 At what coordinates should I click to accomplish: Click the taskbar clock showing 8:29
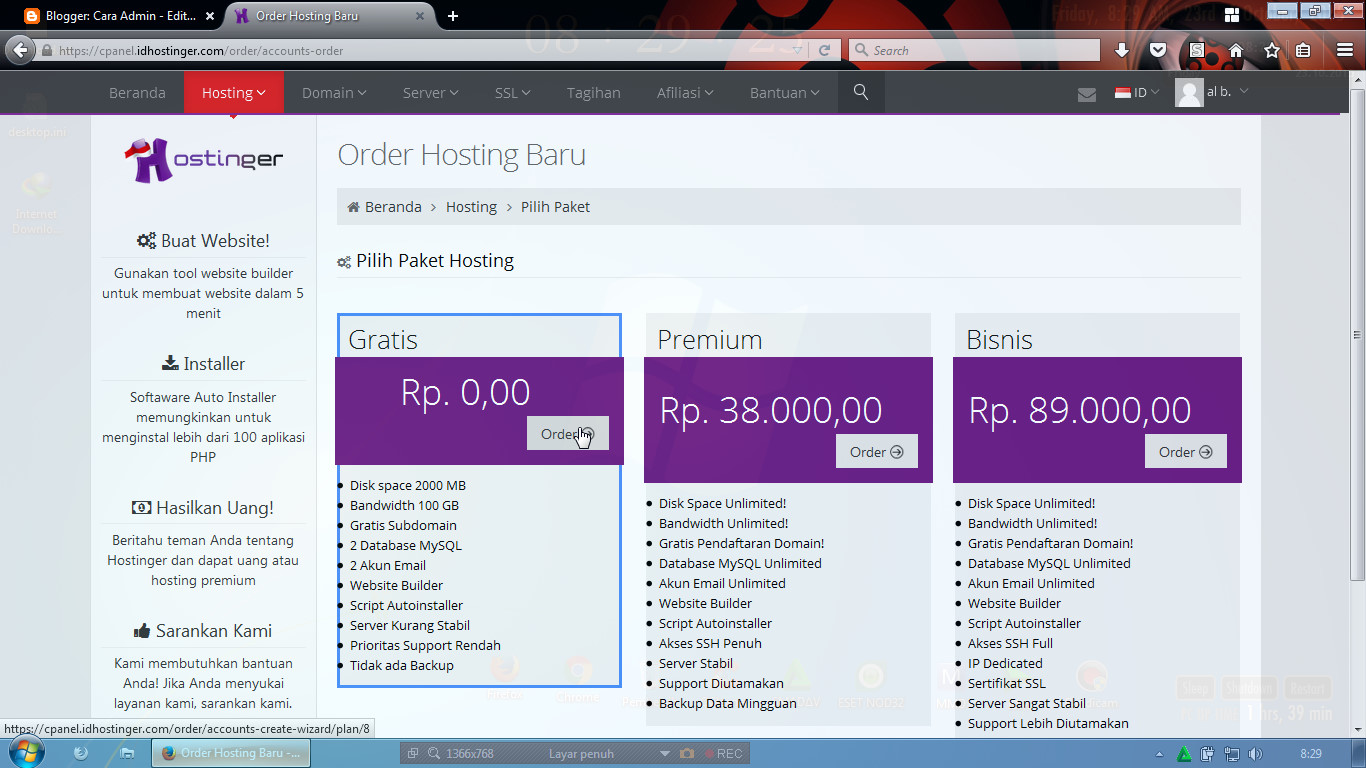point(1310,754)
